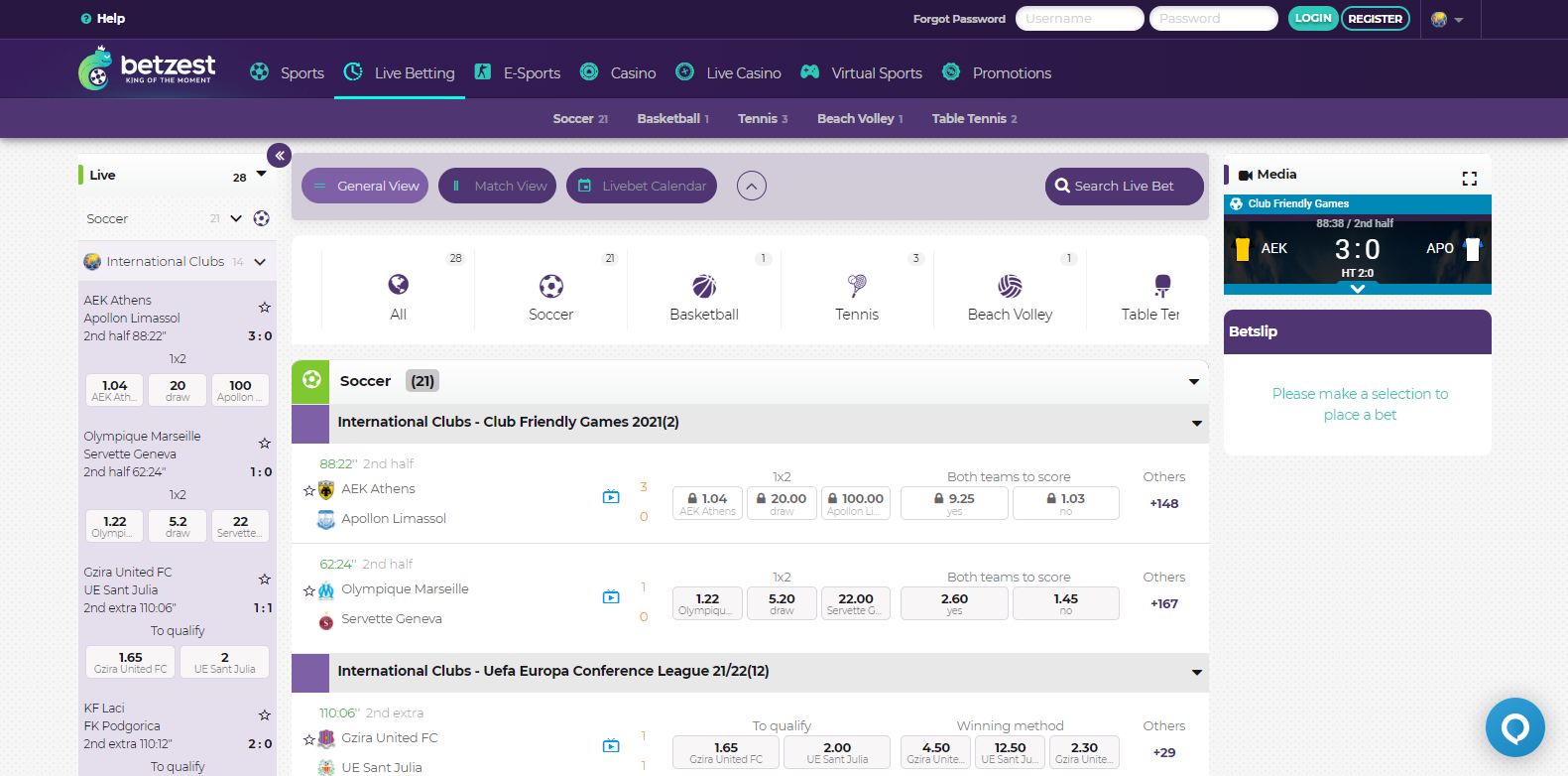
Task: Switch to General View
Action: tap(365, 186)
